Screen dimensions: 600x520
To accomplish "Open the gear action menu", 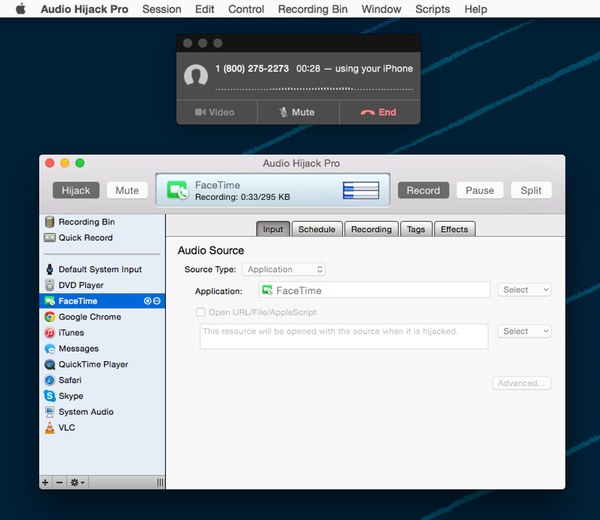I will pyautogui.click(x=77, y=482).
